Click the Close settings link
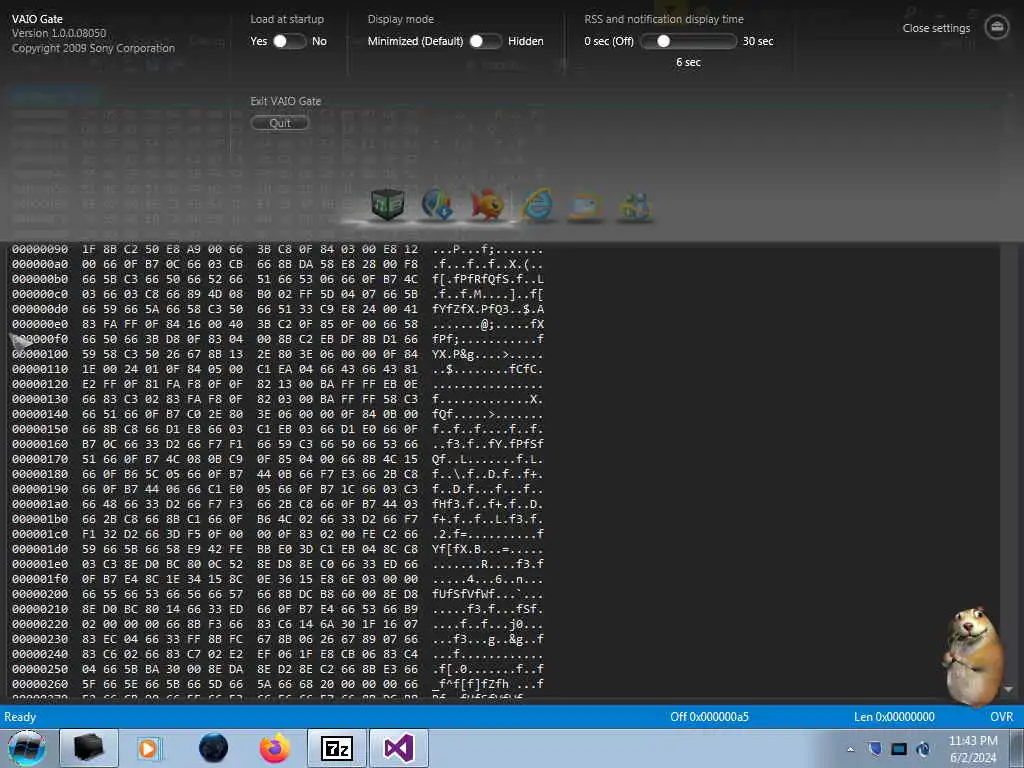The height and width of the screenshot is (768, 1024). [x=936, y=28]
